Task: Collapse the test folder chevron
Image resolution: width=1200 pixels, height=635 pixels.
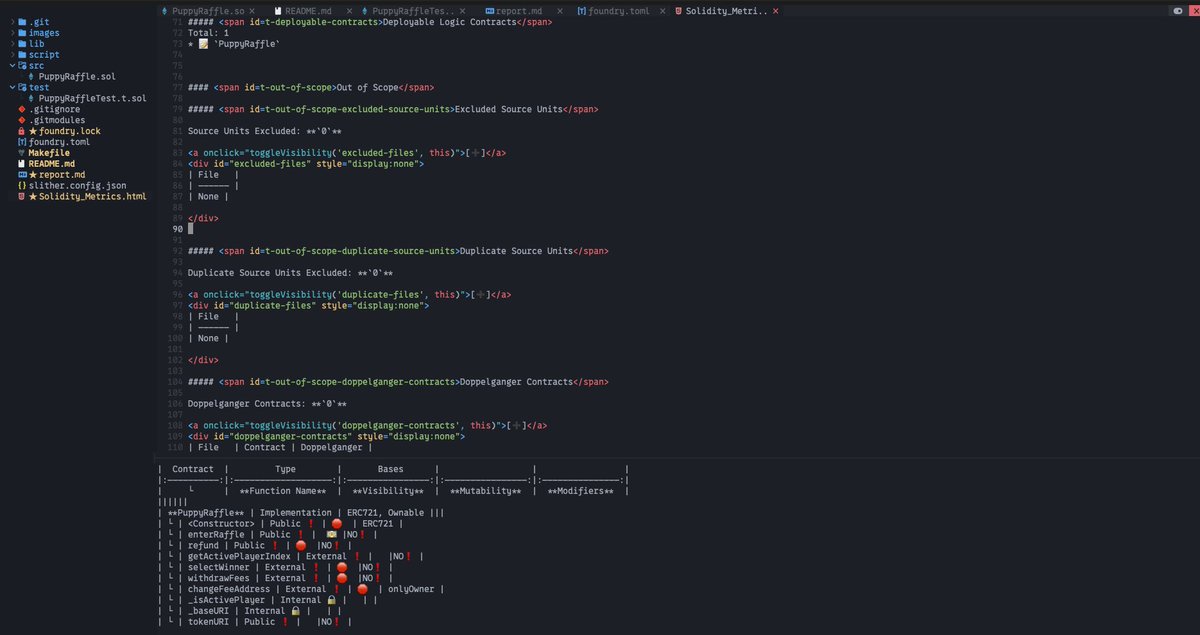Action: (x=11, y=88)
